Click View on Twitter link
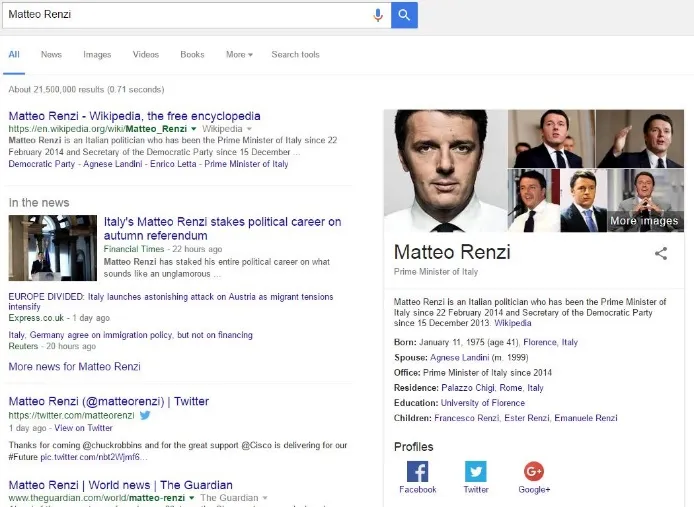 coord(83,428)
